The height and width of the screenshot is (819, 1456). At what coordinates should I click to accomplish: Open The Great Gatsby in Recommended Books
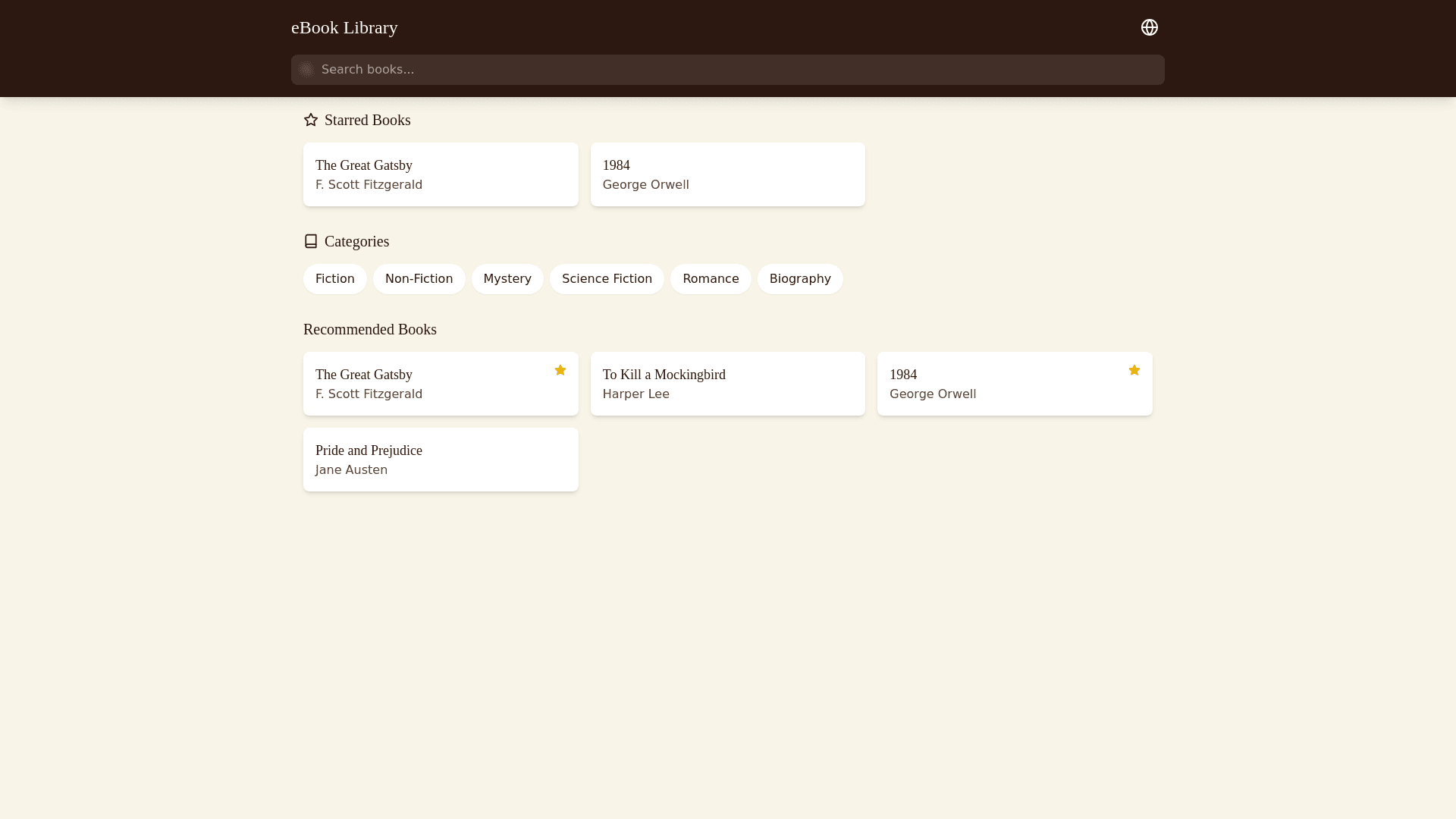[425, 384]
